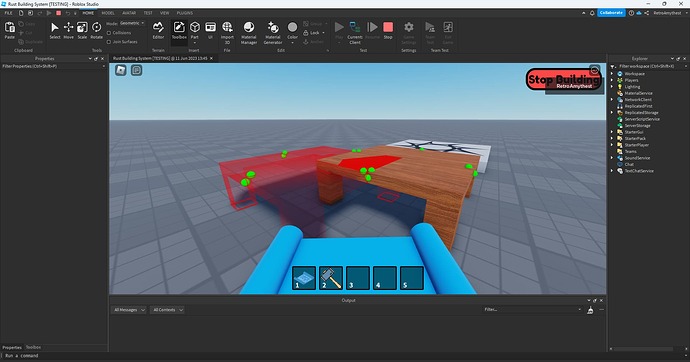Viewport: 690px width, 362px height.
Task: Activate the Rotate tool
Action: pyautogui.click(x=96, y=28)
